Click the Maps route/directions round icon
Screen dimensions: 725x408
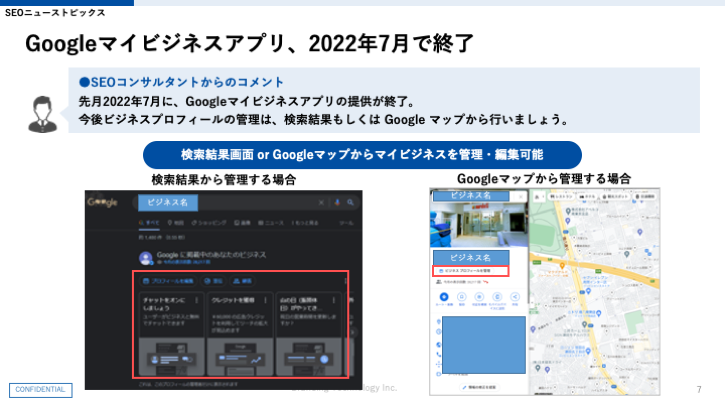(x=444, y=297)
